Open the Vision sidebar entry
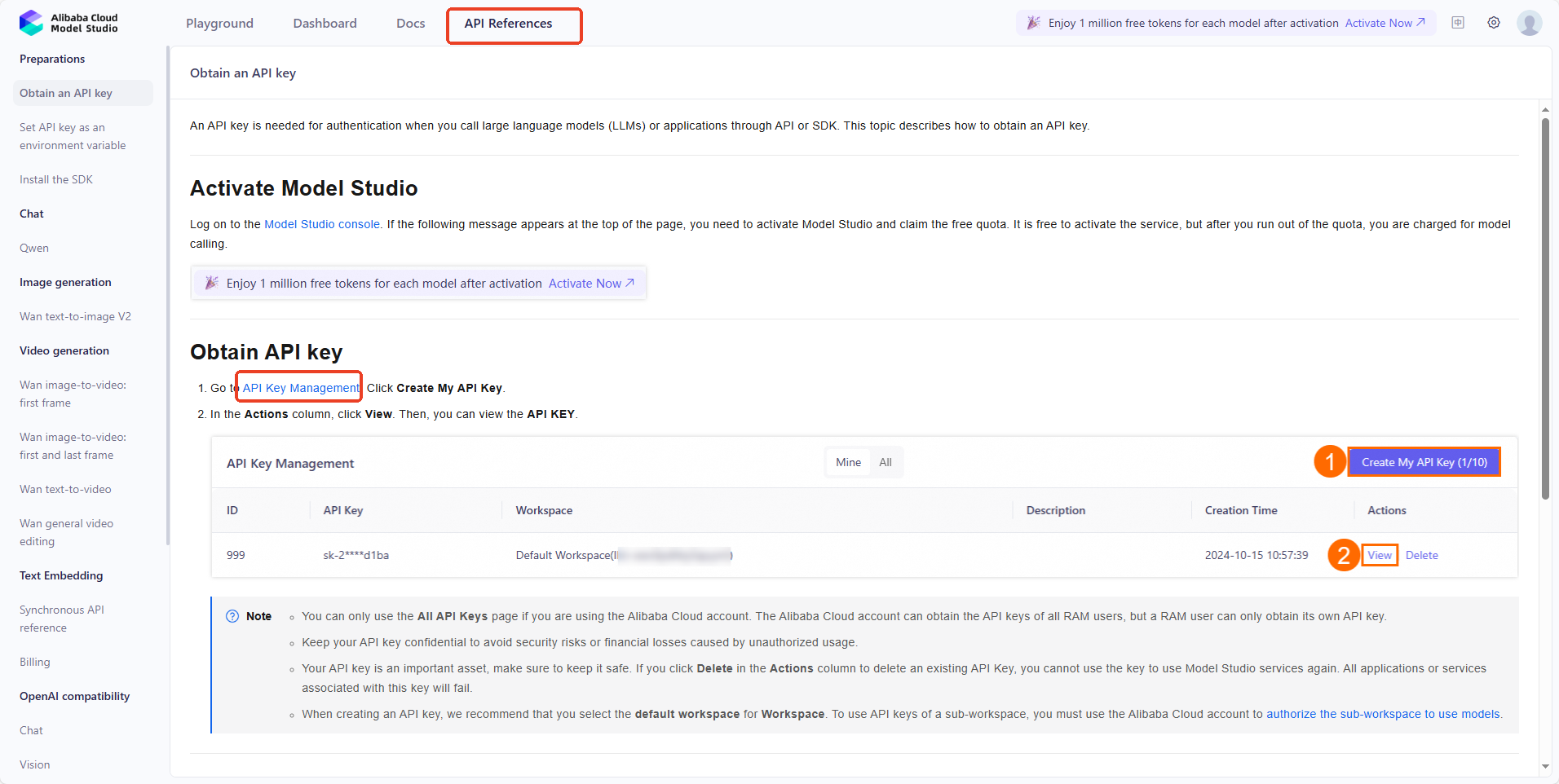 pyautogui.click(x=35, y=764)
